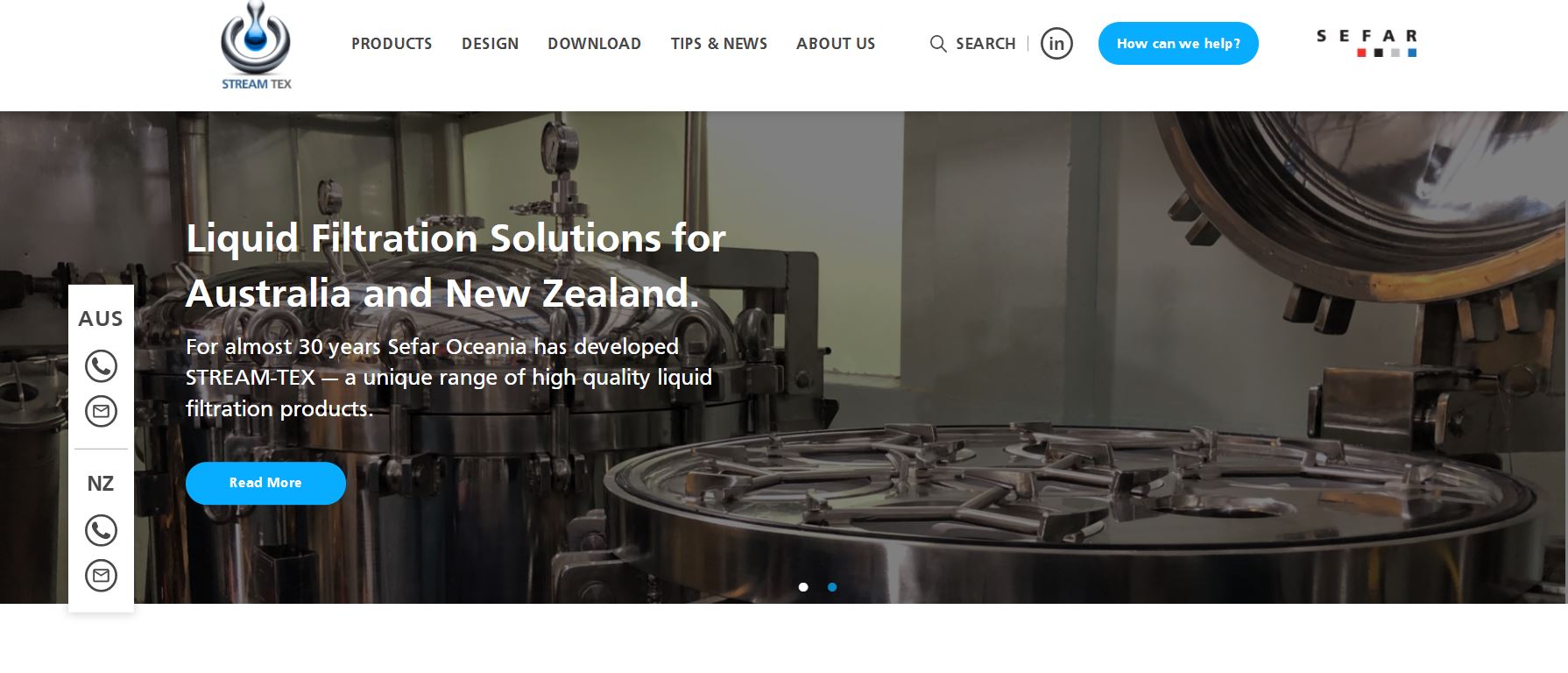The image size is (1568, 673).
Task: Select the first carousel slide dot
Action: point(803,587)
